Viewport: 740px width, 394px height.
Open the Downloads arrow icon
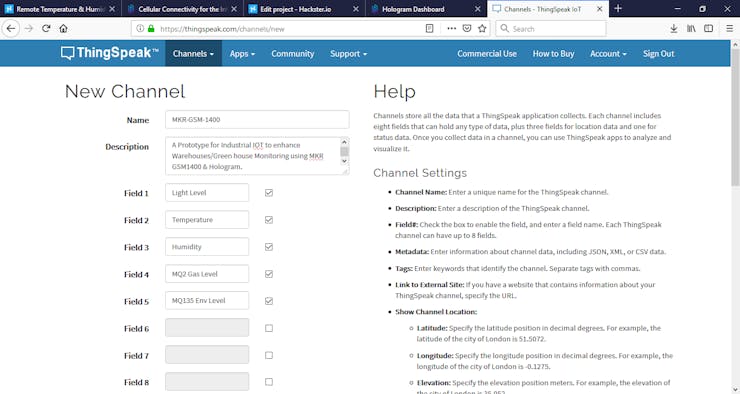[x=673, y=28]
